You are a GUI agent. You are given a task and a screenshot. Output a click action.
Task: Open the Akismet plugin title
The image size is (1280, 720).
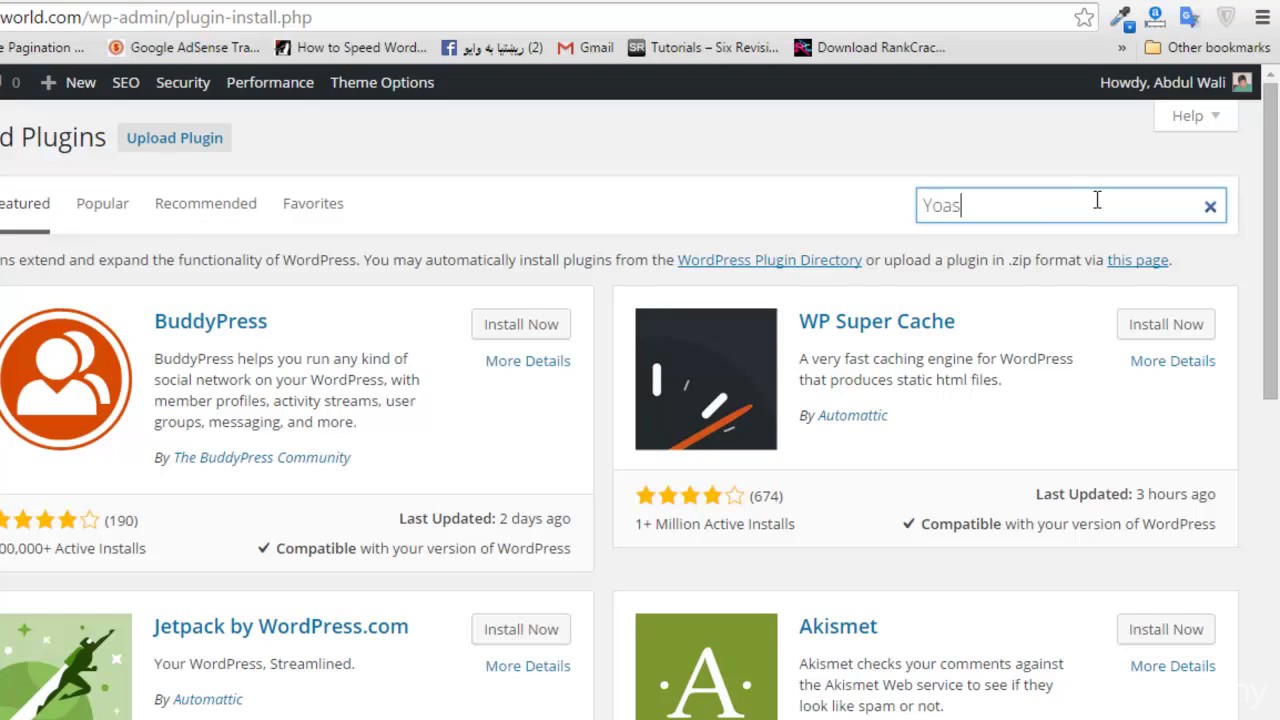click(x=838, y=626)
